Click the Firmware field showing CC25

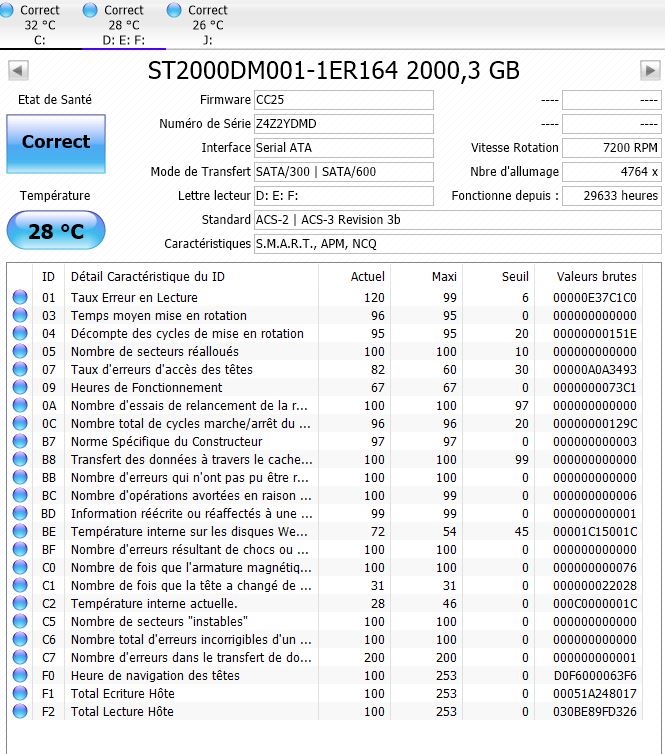343,100
